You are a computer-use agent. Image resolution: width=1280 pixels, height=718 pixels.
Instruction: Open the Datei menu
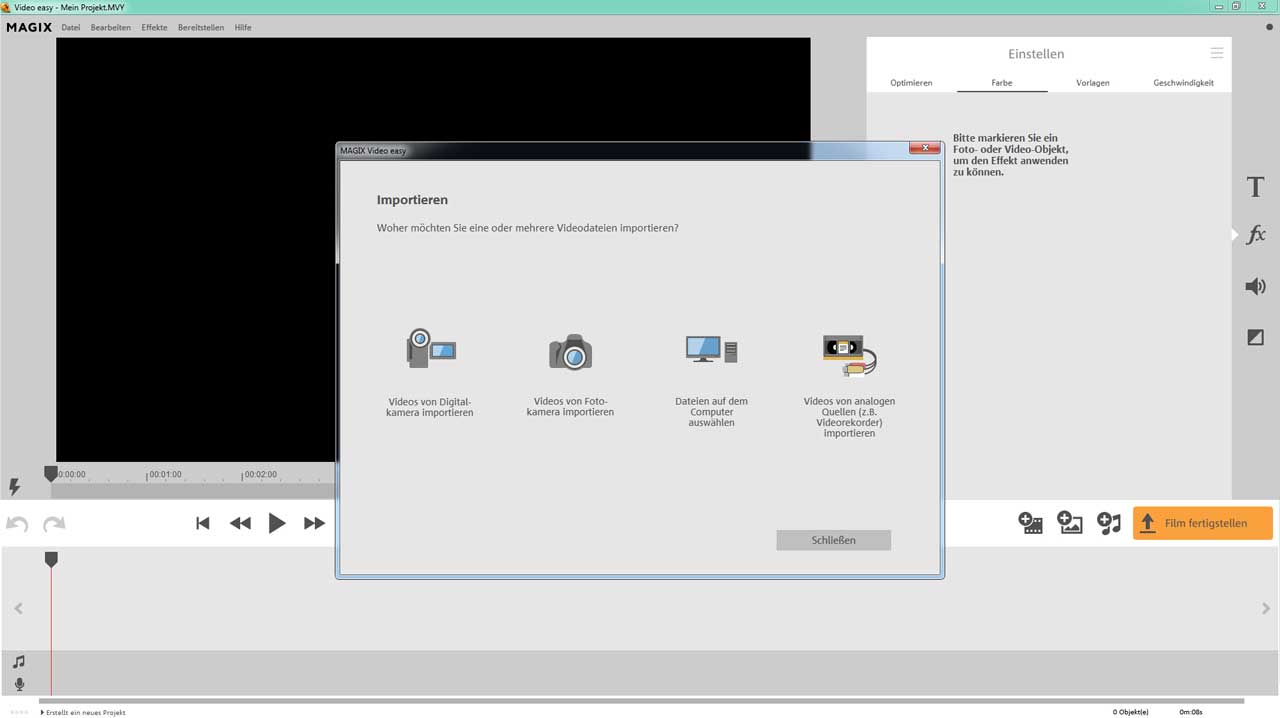pos(70,28)
